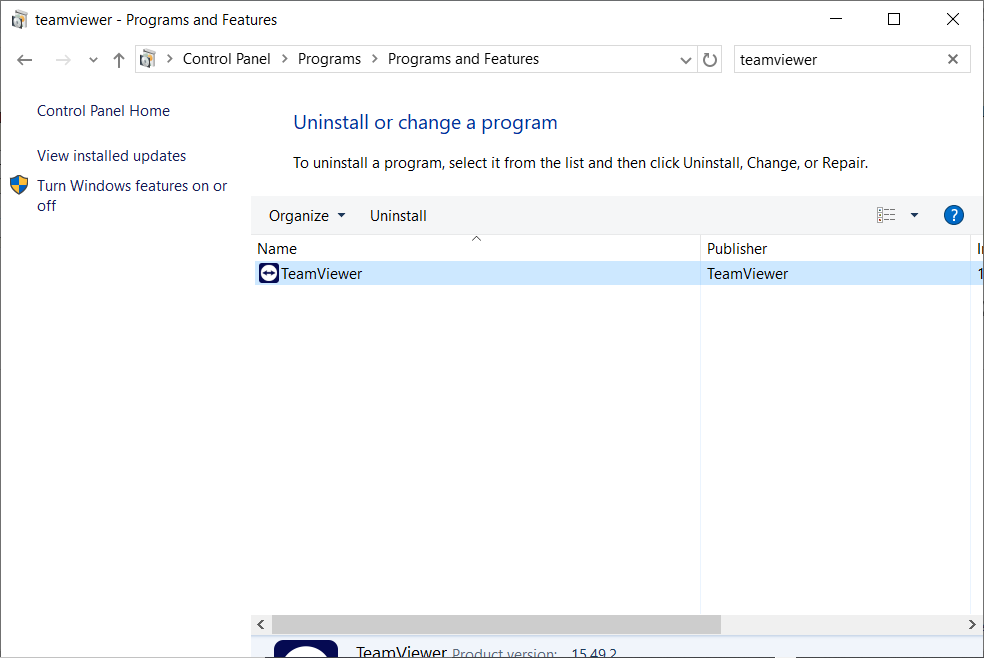The height and width of the screenshot is (658, 984).
Task: Click the Forward navigation arrow
Action: tap(63, 60)
